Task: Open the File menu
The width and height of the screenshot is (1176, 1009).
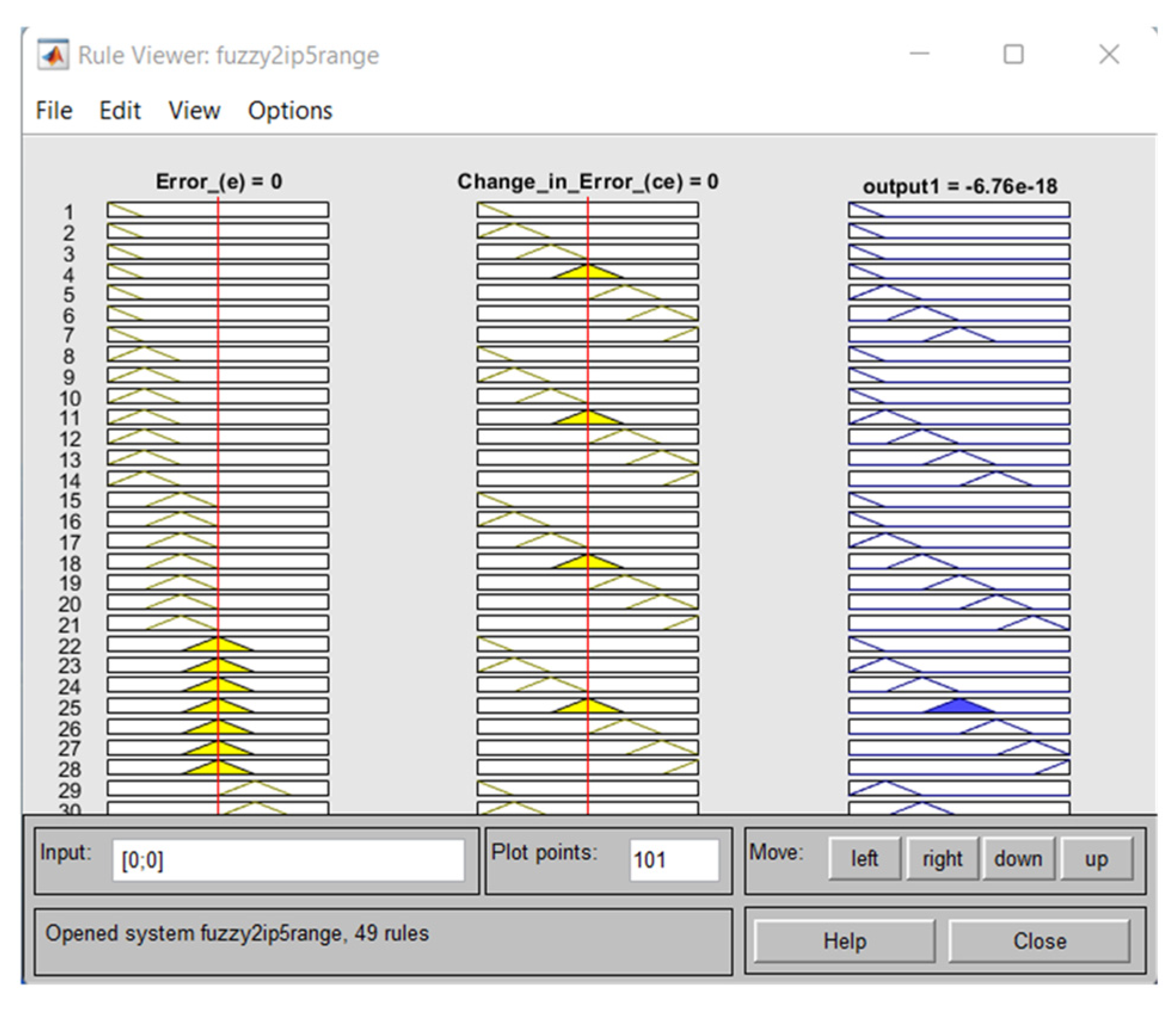Action: (x=54, y=111)
